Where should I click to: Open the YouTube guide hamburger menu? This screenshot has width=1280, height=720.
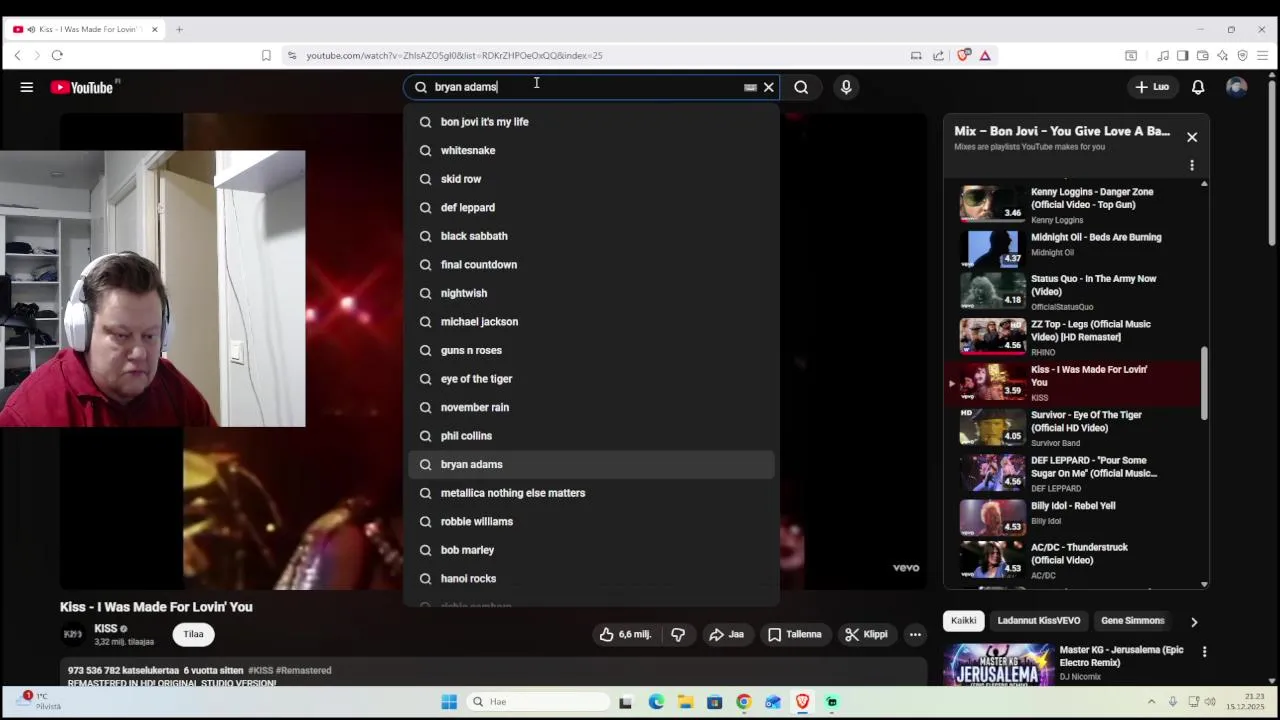(27, 87)
